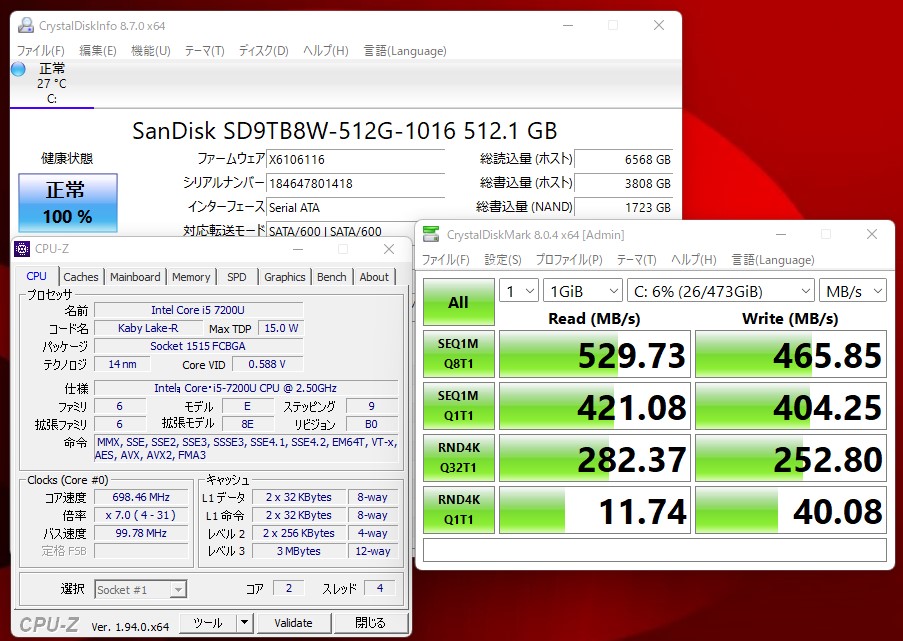This screenshot has width=903, height=641.
Task: Click the ツール button in CPU-Z
Action: [x=208, y=623]
